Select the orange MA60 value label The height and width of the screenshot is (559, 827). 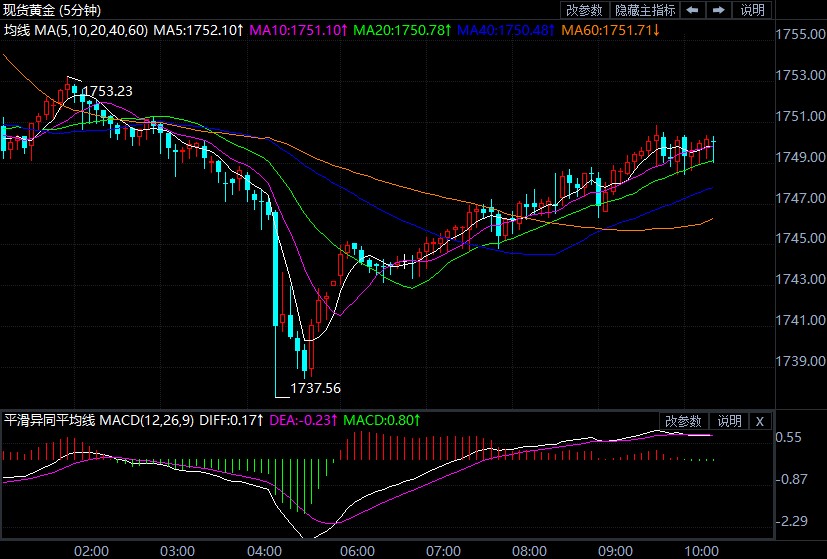click(x=610, y=30)
